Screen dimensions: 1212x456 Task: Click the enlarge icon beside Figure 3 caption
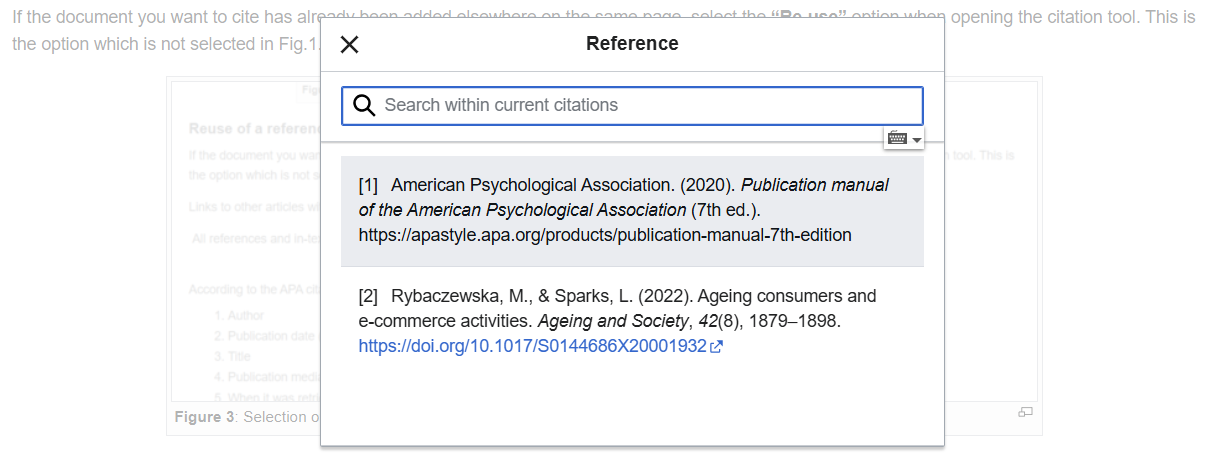click(1025, 412)
